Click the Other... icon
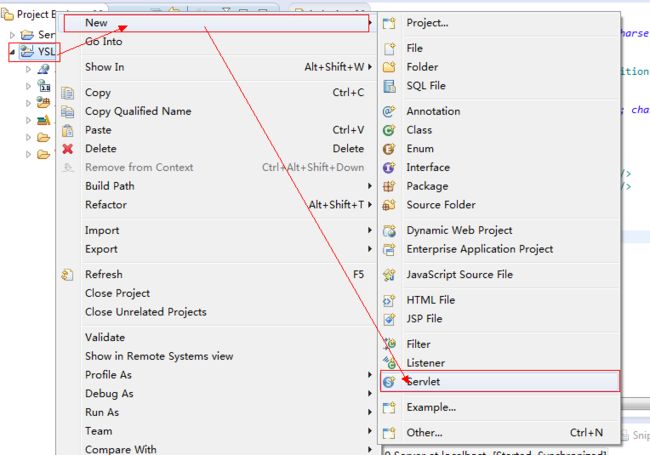The image size is (650, 455). [x=389, y=433]
